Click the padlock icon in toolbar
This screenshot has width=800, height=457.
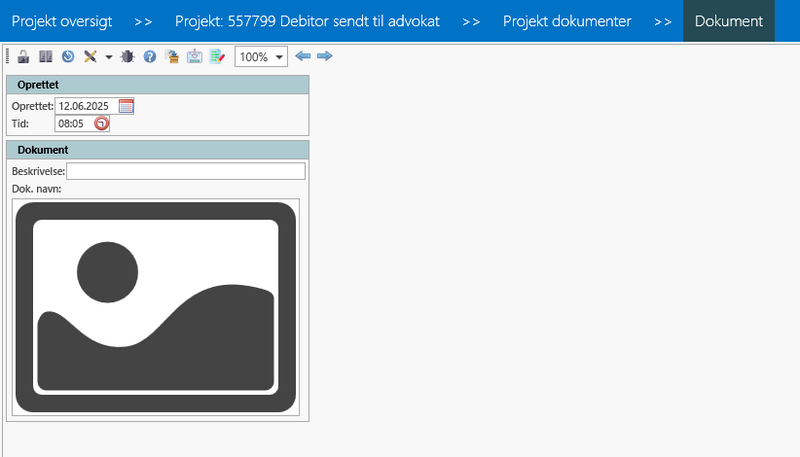(23, 57)
